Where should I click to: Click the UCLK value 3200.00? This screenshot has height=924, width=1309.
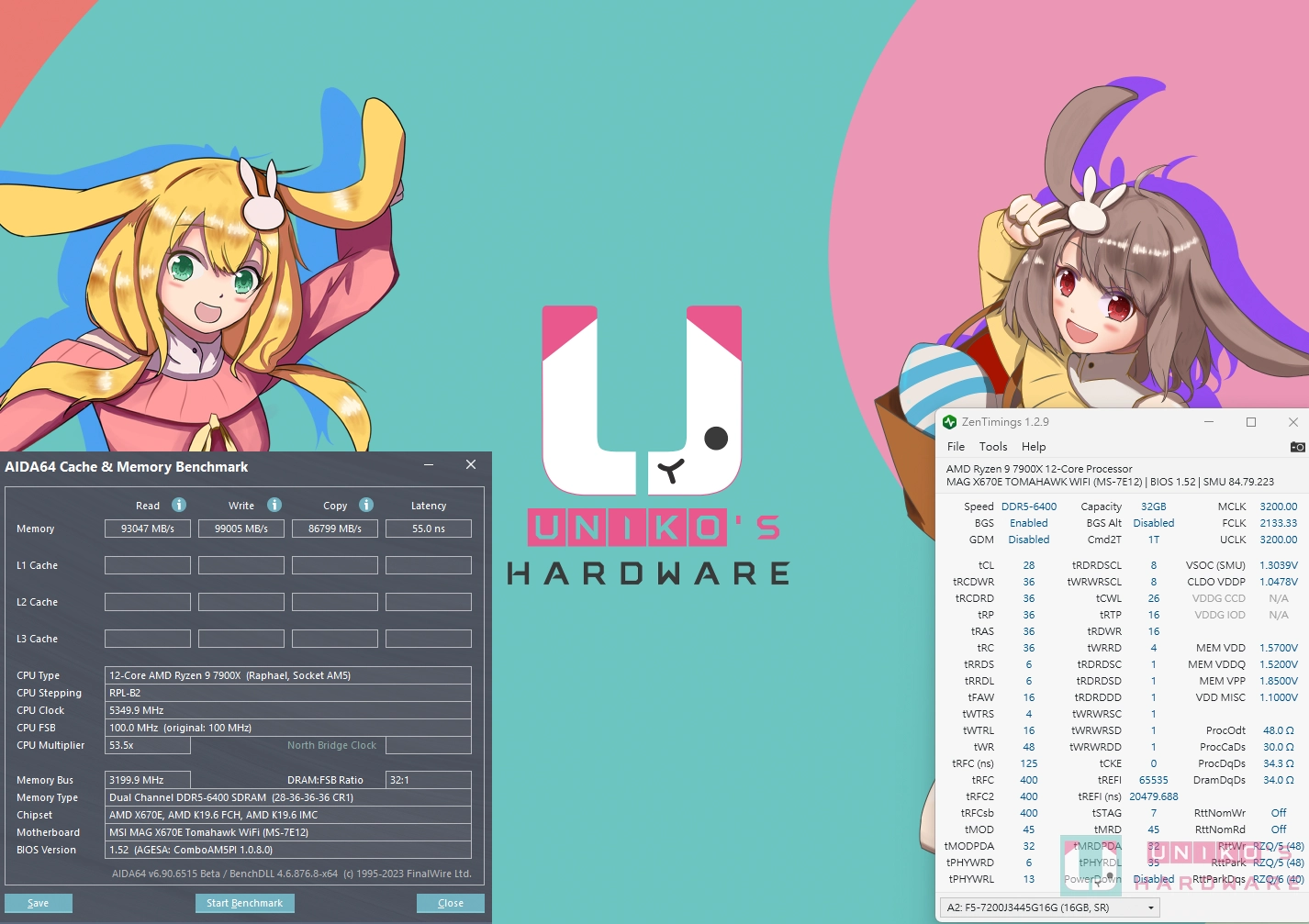pyautogui.click(x=1279, y=540)
